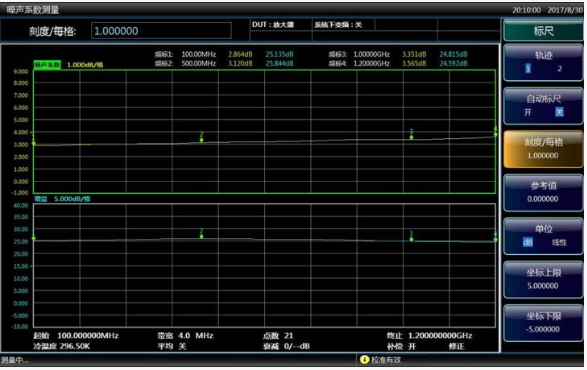Screen dimensions: 587x370
Task: Select the 坐标上限 upper limit softkey
Action: point(543,279)
